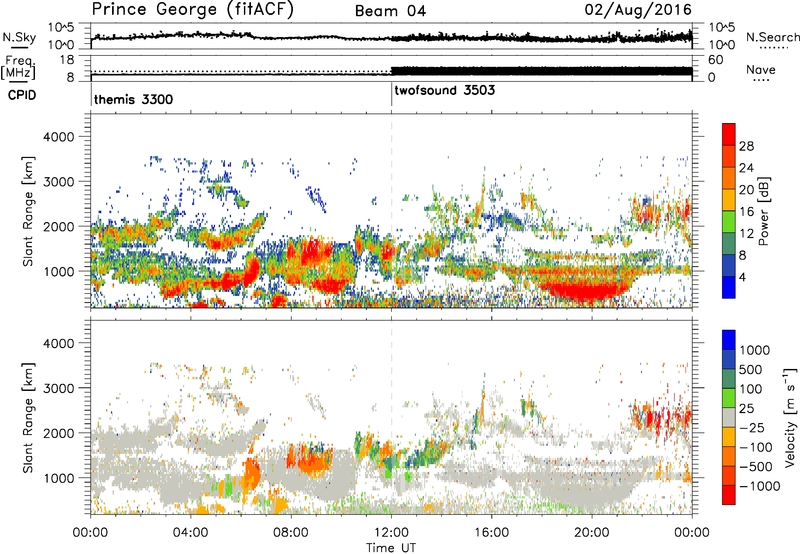Image resolution: width=800 pixels, height=554 pixels.
Task: Click the 'Prince George (fitACF)' title
Action: pyautogui.click(x=192, y=10)
